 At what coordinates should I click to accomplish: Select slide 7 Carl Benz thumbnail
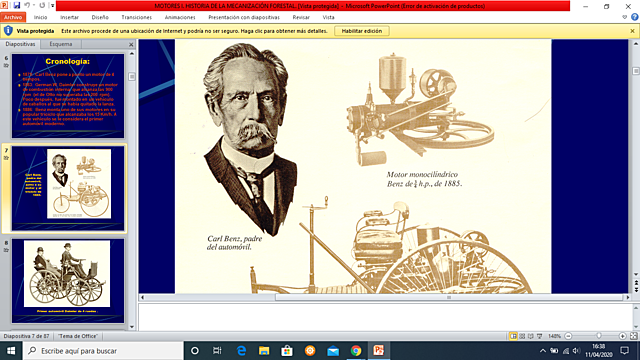[68, 188]
